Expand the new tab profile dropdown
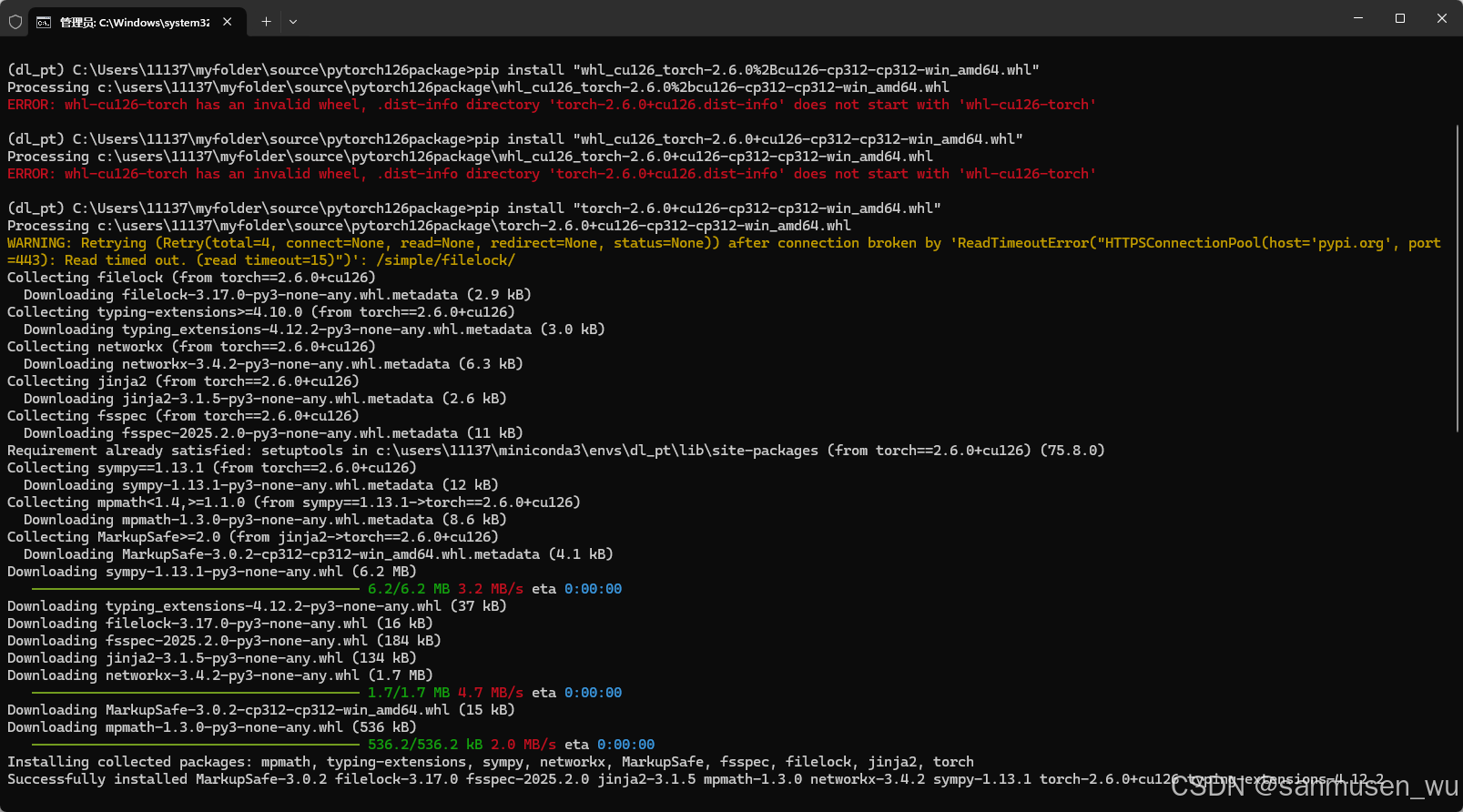The width and height of the screenshot is (1463, 812). [x=293, y=21]
